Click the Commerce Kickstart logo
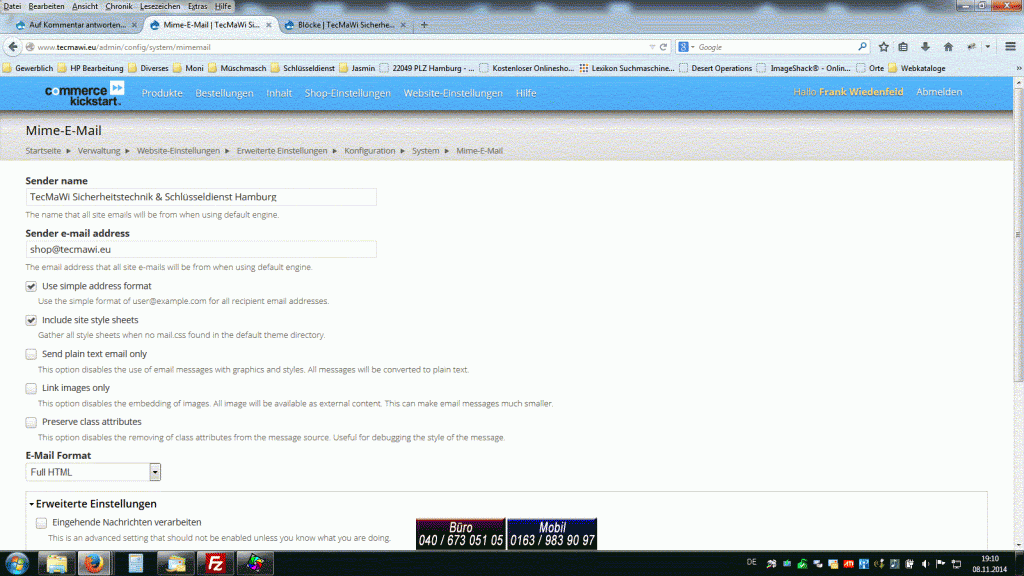The width and height of the screenshot is (1024, 576). click(84, 94)
